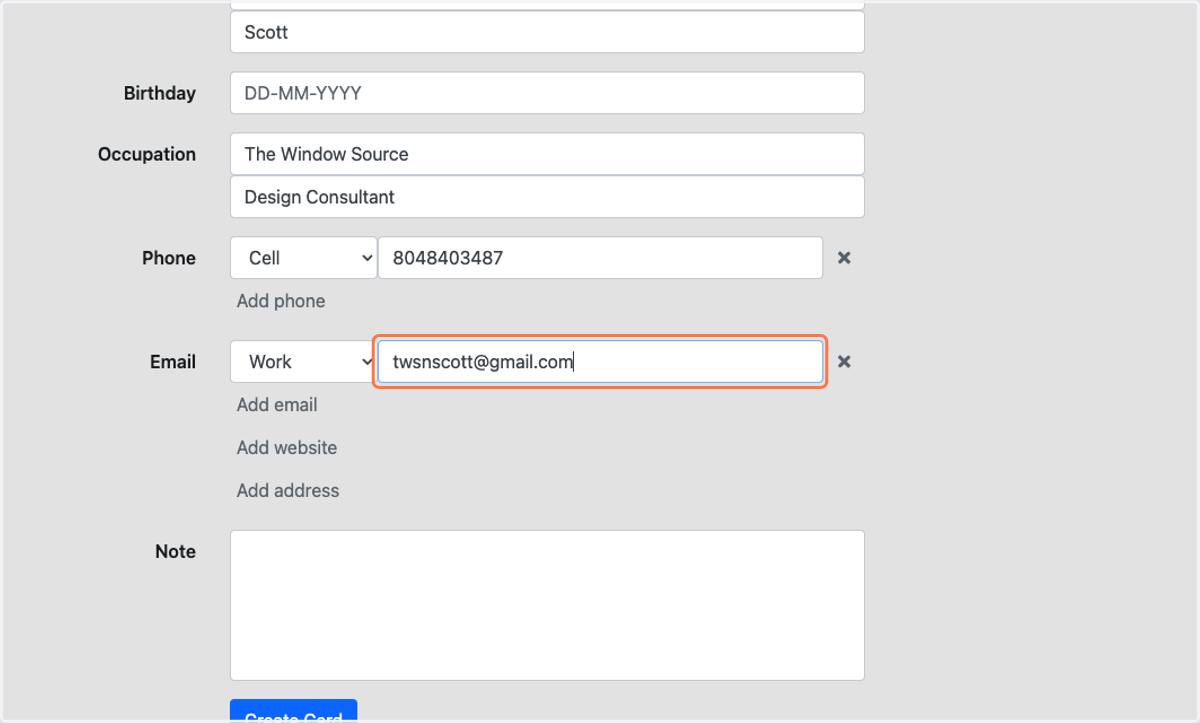Focus the Birthday DD-MM-YYYY field
The height and width of the screenshot is (723, 1200).
(x=547, y=93)
